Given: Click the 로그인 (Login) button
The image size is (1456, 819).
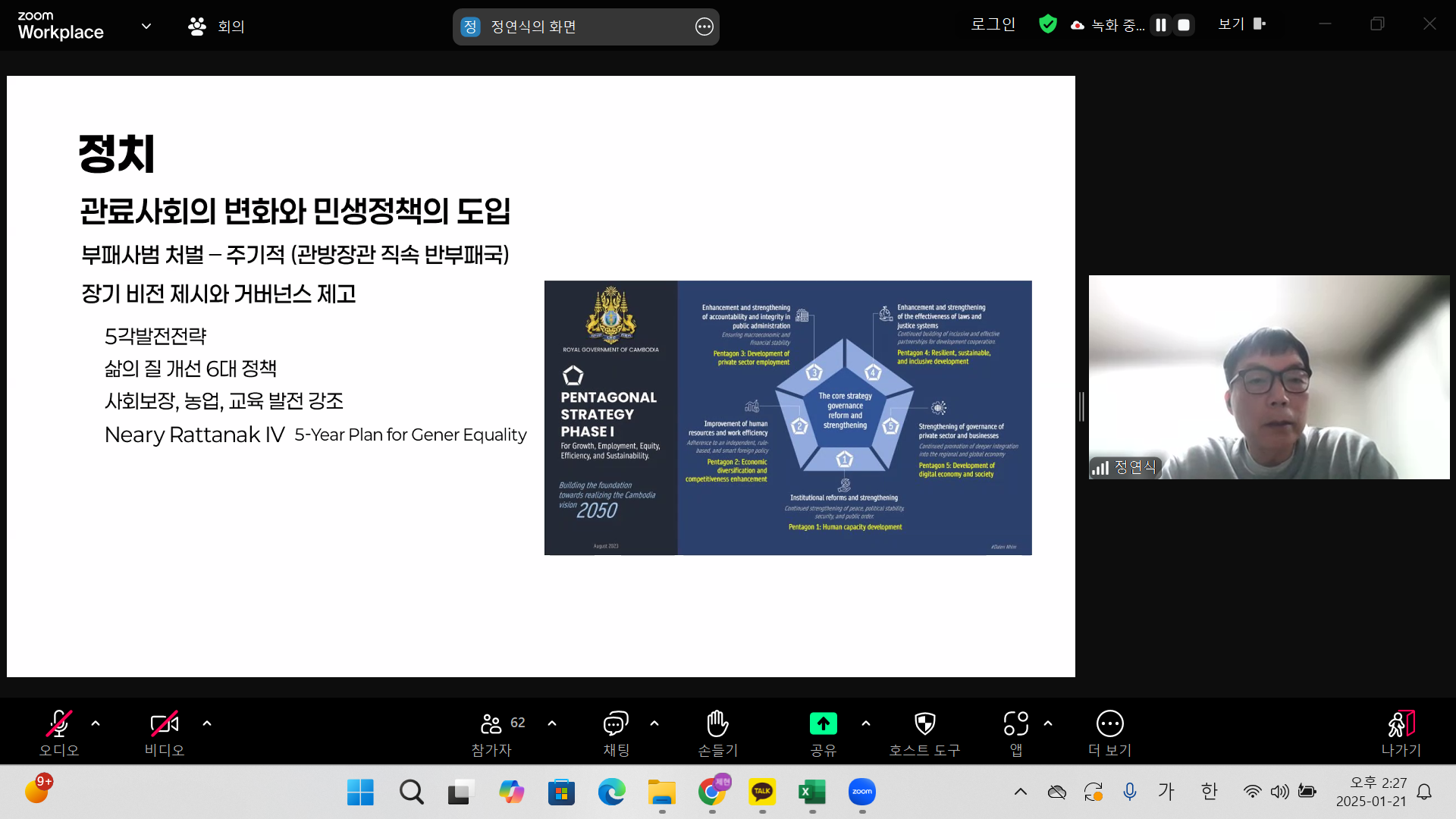Looking at the screenshot, I should (x=993, y=24).
